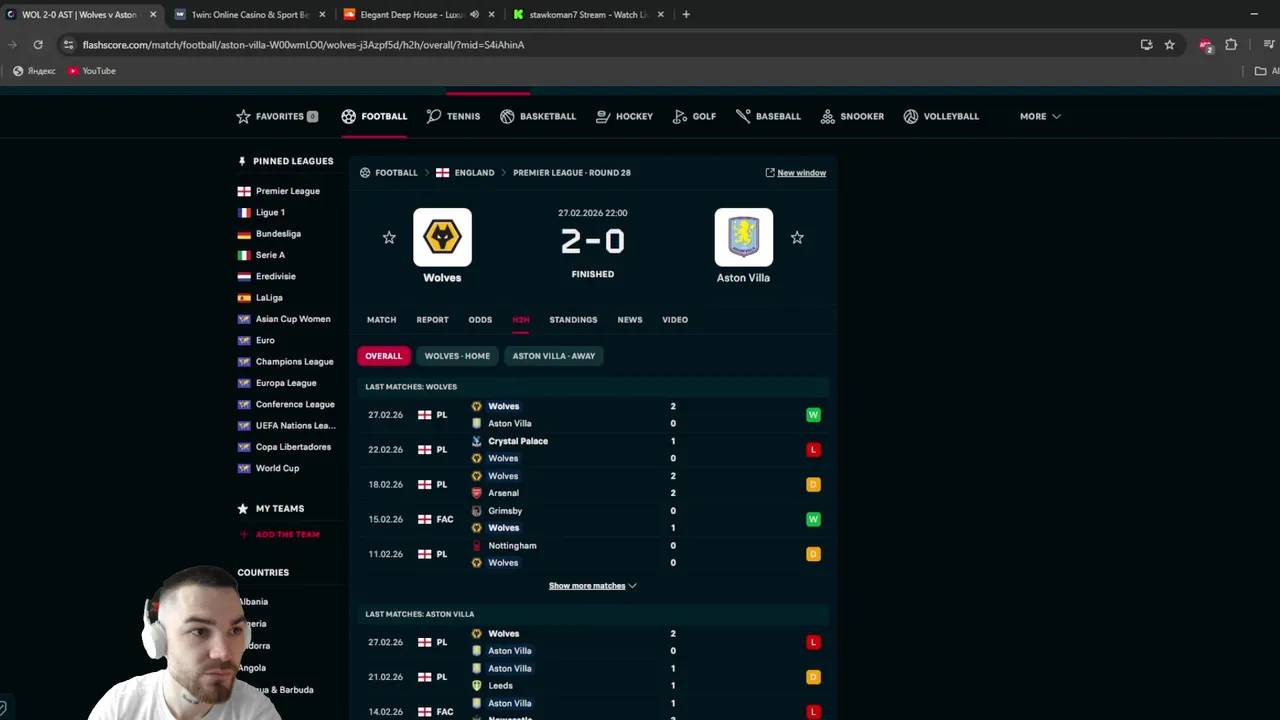
Task: Open Grimsby vs Wolves FA Cup row
Action: click(x=593, y=520)
